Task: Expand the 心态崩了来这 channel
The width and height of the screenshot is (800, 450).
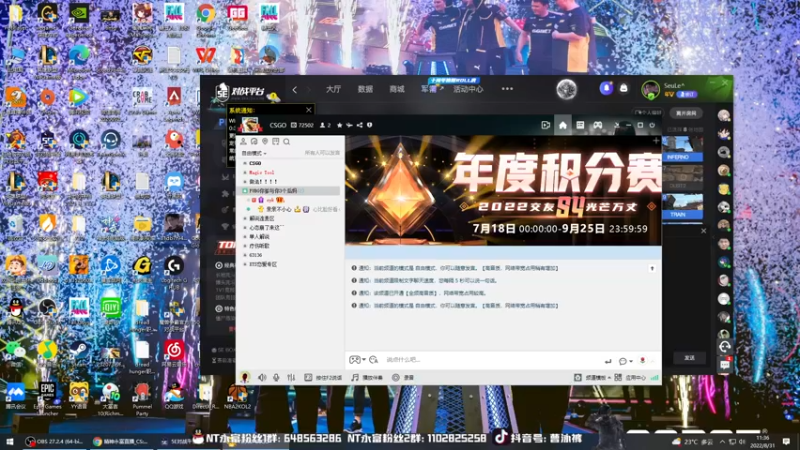Action: click(245, 228)
